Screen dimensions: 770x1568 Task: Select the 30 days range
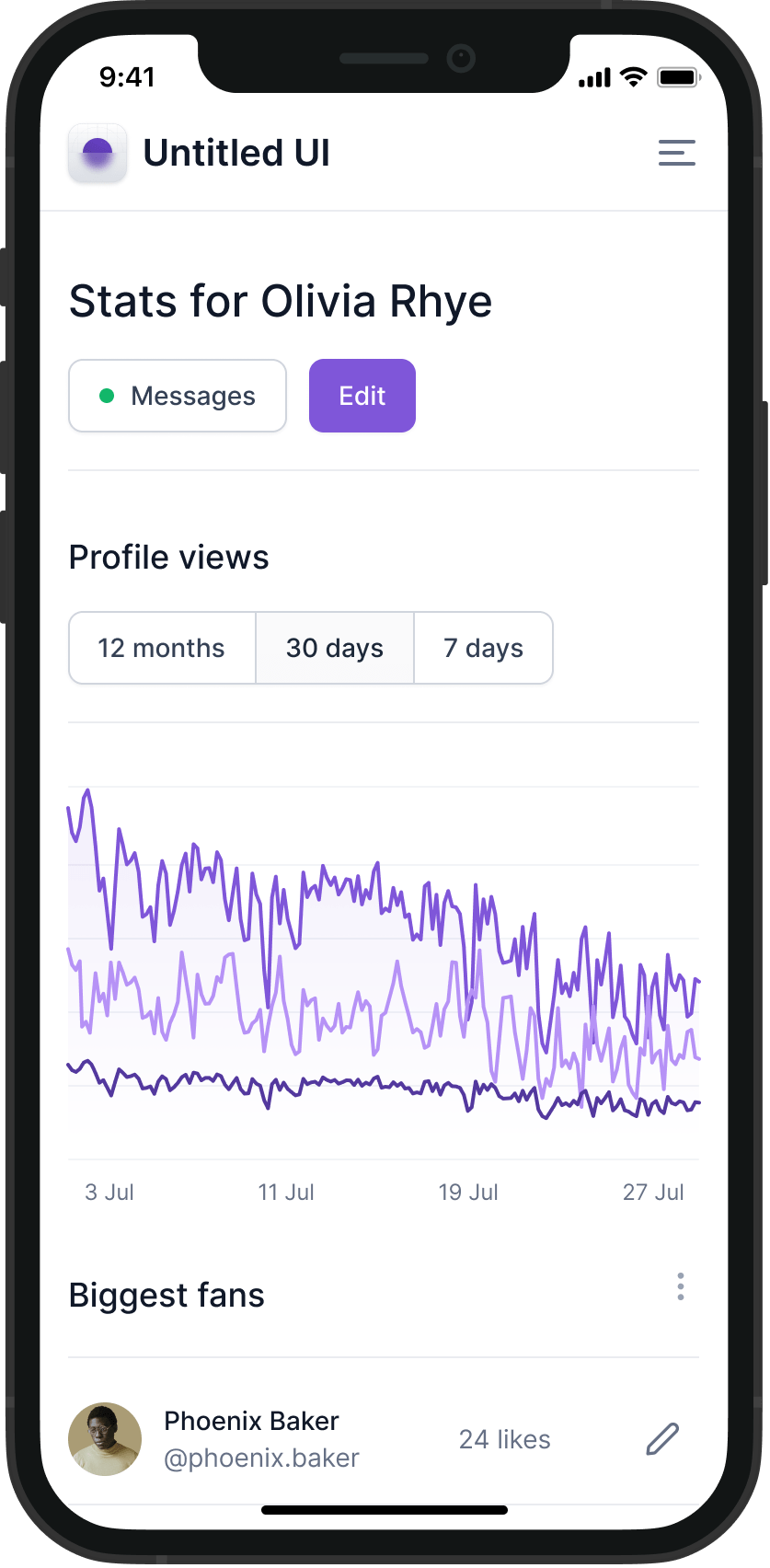tap(335, 648)
